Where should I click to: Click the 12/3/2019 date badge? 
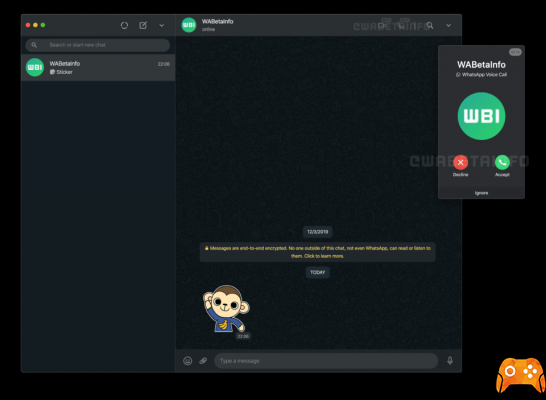pos(318,232)
